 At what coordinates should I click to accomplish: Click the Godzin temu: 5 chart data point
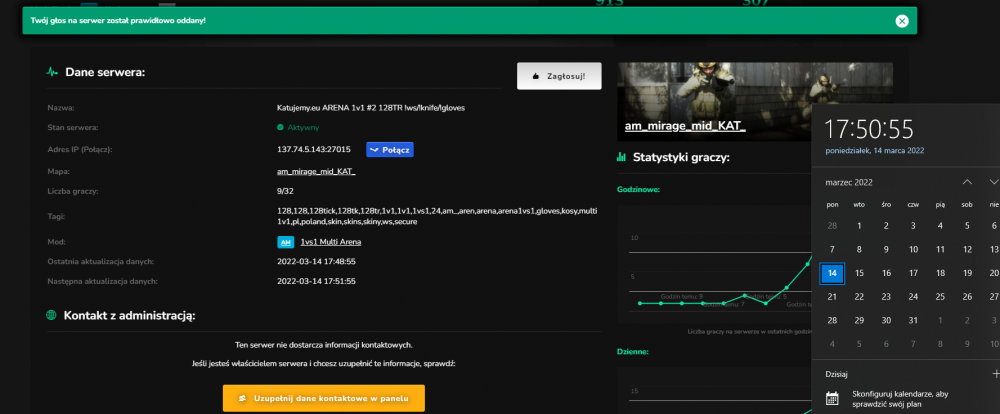(766, 303)
